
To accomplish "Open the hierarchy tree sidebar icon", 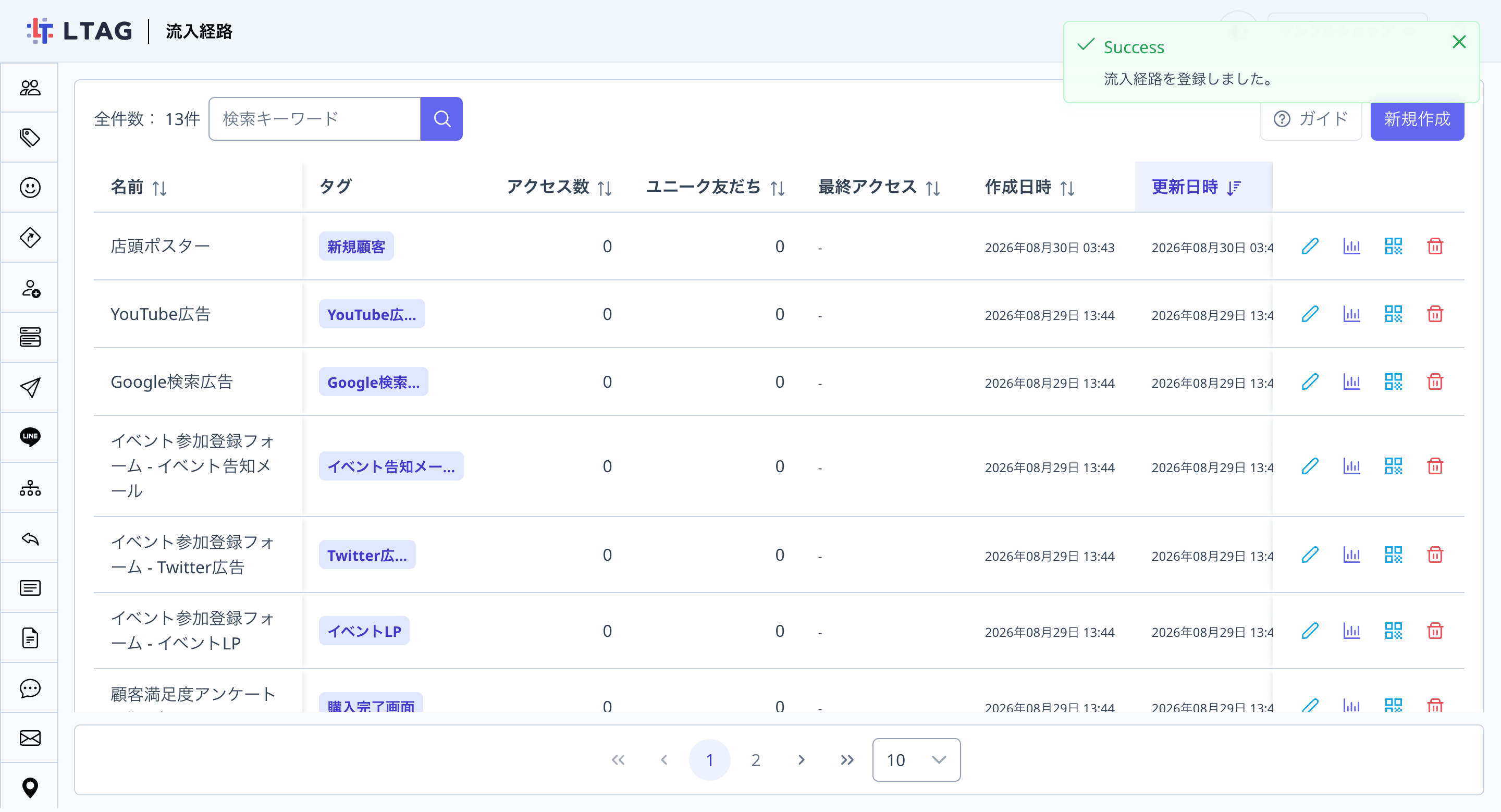I will 30,488.
